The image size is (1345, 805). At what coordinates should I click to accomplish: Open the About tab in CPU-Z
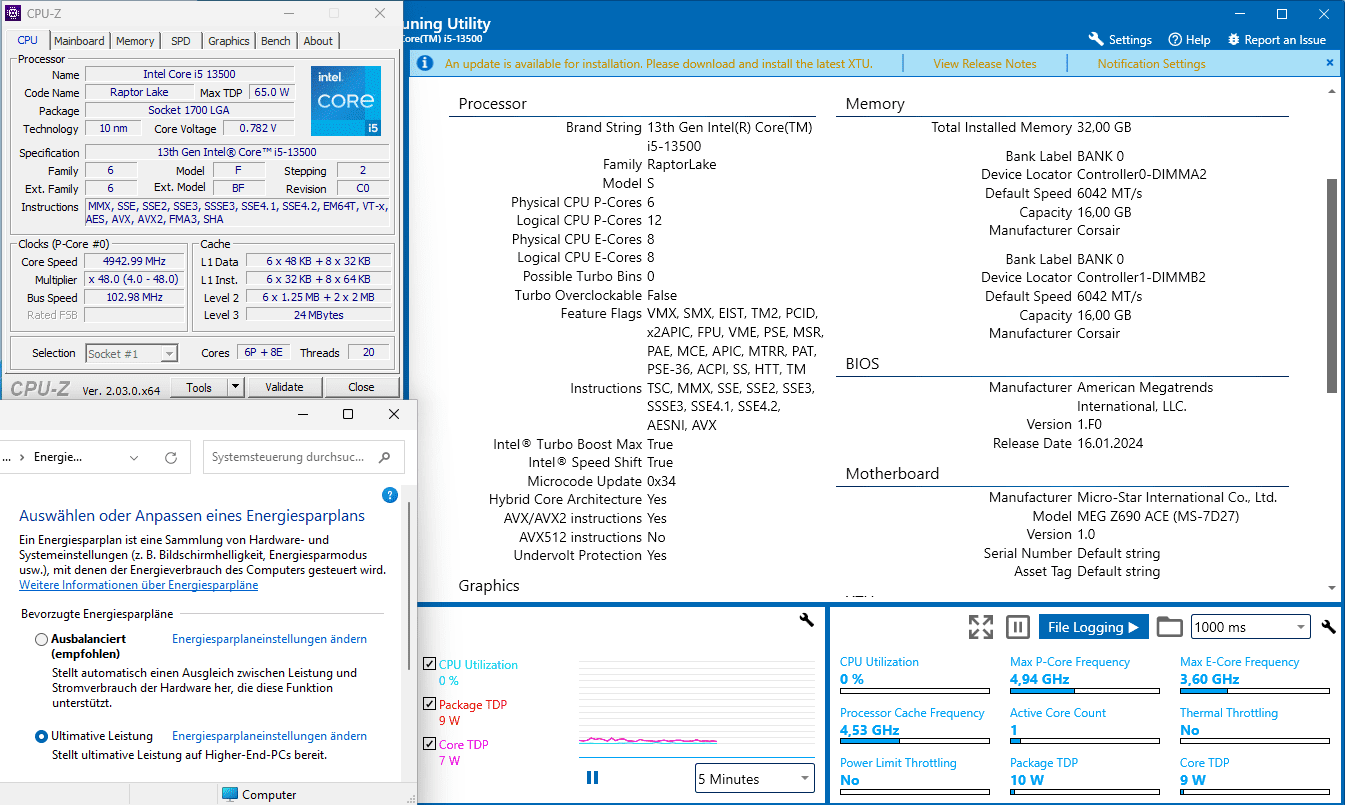[318, 41]
